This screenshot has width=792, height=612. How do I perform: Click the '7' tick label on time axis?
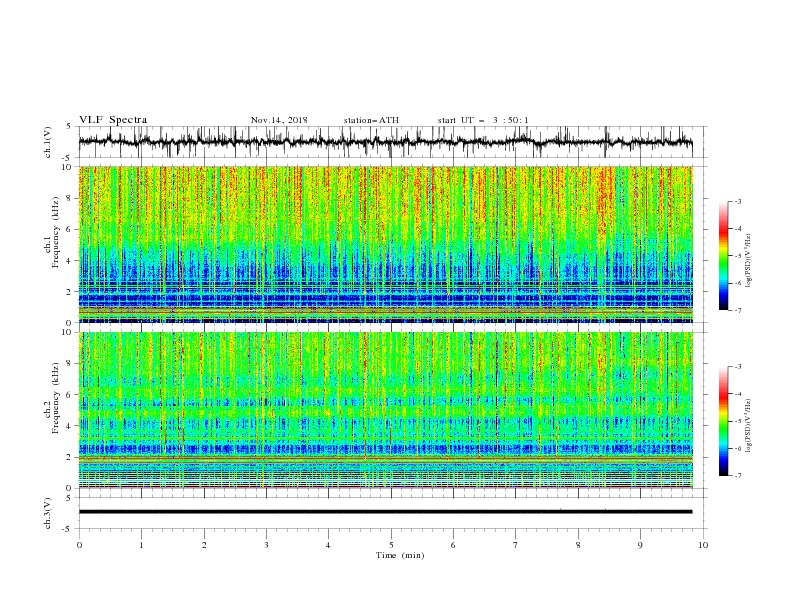tap(516, 545)
